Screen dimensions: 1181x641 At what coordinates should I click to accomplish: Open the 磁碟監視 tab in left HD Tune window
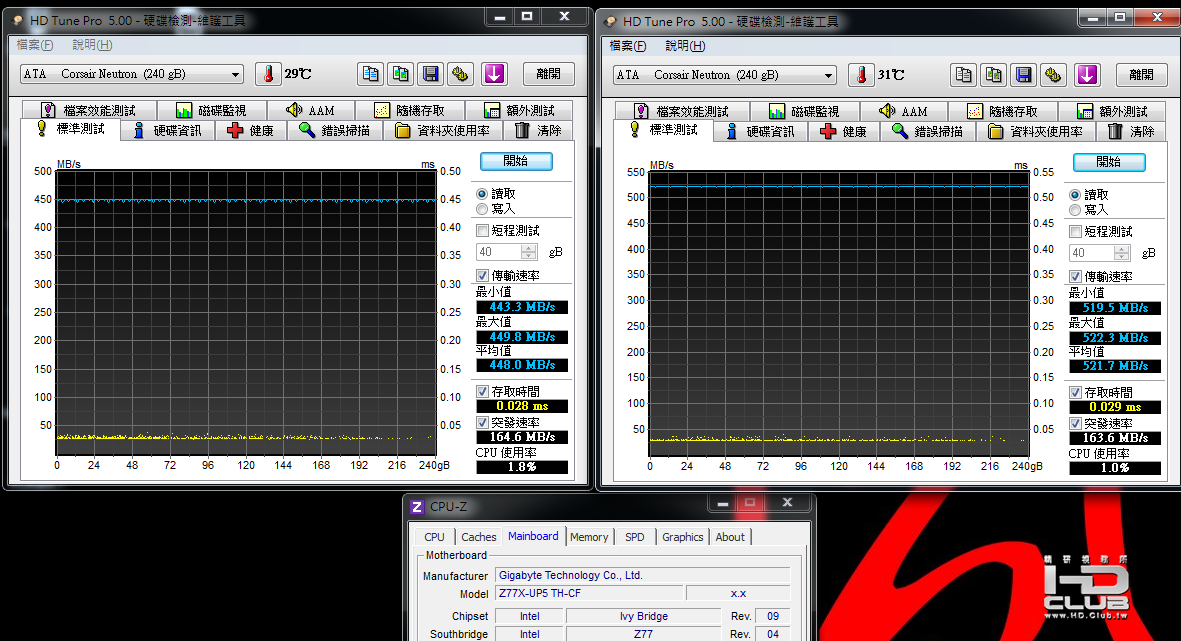coord(211,110)
